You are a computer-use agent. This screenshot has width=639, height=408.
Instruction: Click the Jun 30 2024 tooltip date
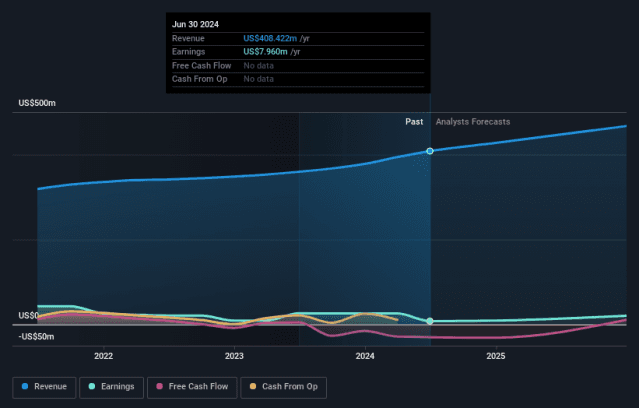(x=195, y=24)
